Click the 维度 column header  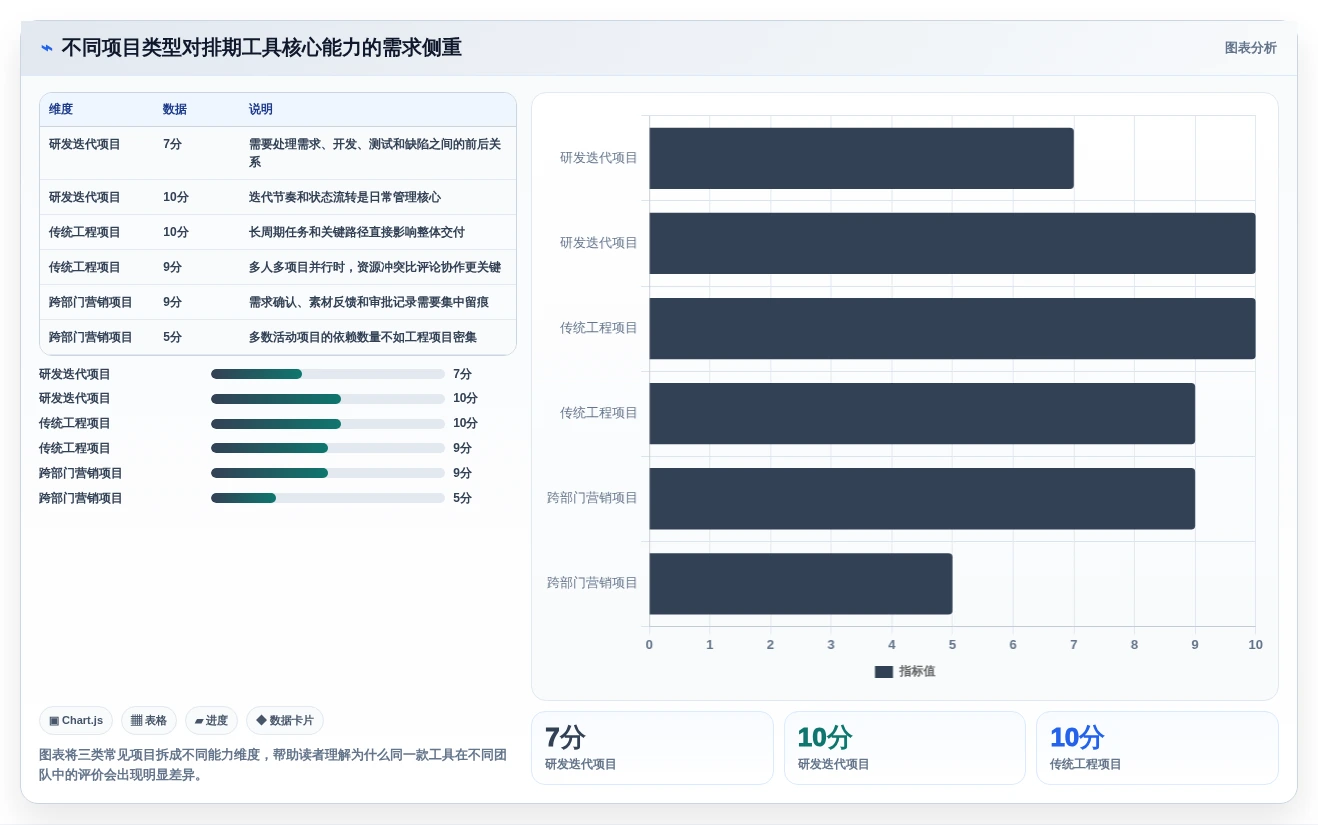[61, 109]
